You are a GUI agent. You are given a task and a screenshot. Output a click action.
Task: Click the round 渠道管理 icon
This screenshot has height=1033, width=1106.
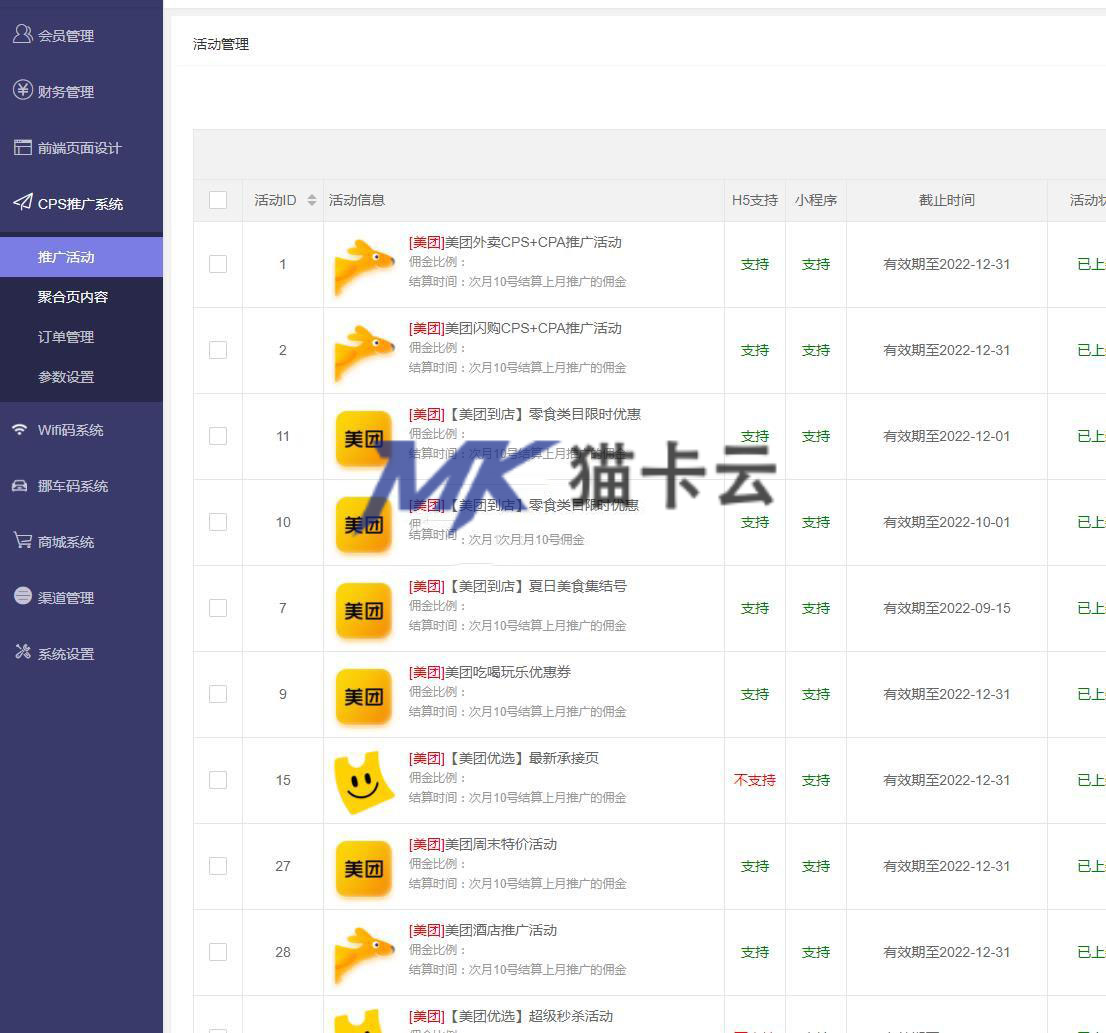click(x=23, y=596)
